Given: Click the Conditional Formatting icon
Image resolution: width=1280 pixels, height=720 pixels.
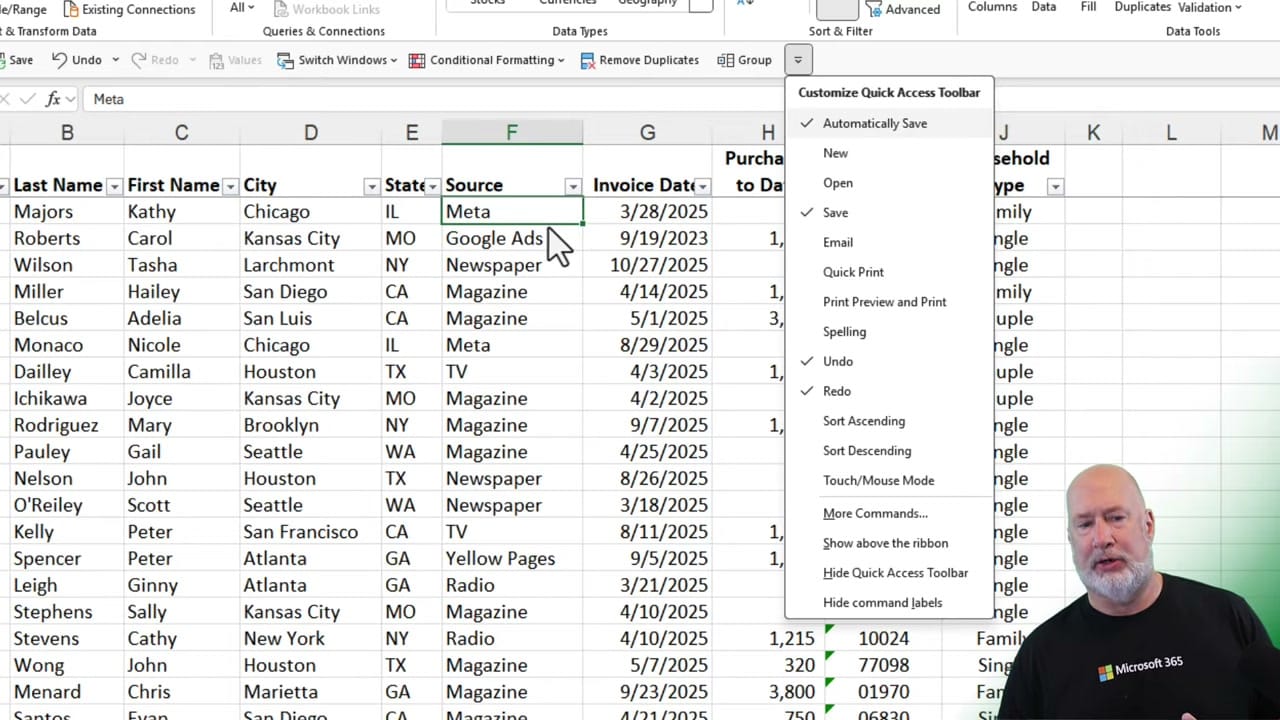Looking at the screenshot, I should [x=417, y=60].
